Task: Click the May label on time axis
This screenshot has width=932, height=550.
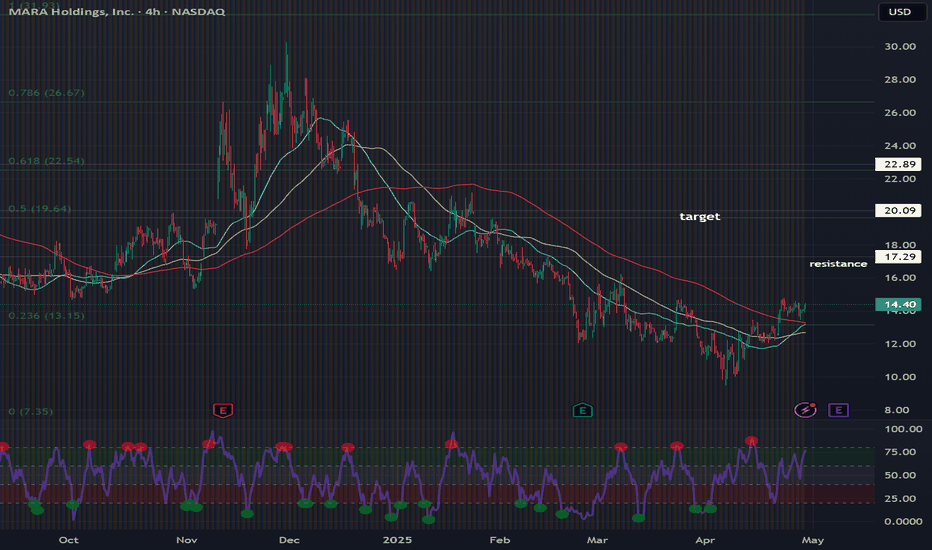Action: (x=813, y=540)
